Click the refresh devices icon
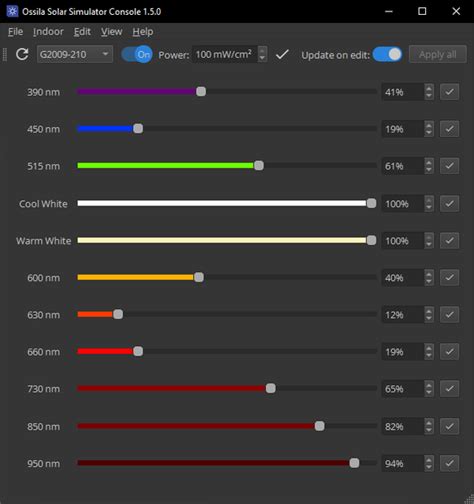 click(x=22, y=54)
